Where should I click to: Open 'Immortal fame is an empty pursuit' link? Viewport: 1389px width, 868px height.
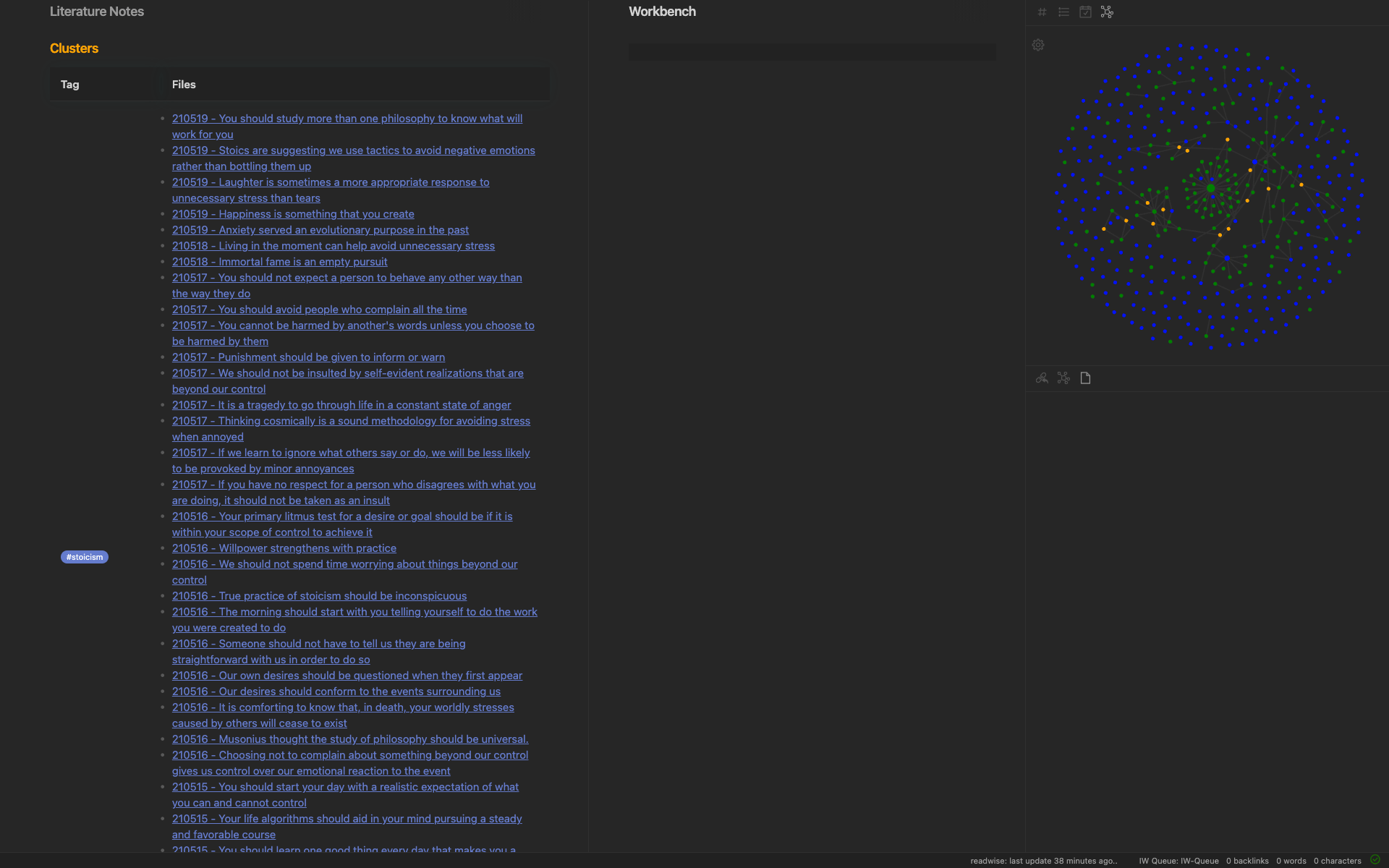[x=279, y=262]
